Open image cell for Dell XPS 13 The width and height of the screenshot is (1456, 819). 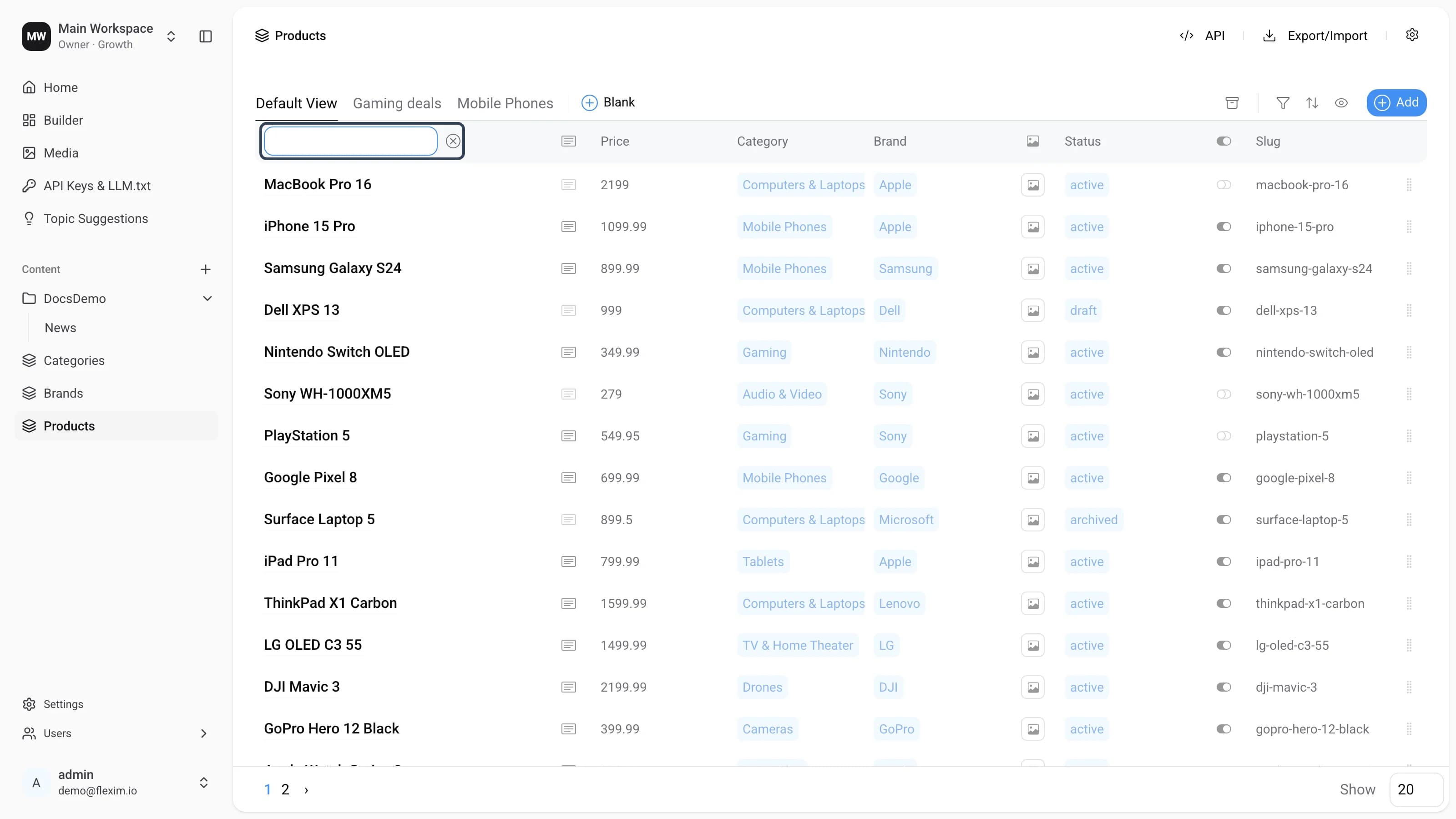point(1033,310)
